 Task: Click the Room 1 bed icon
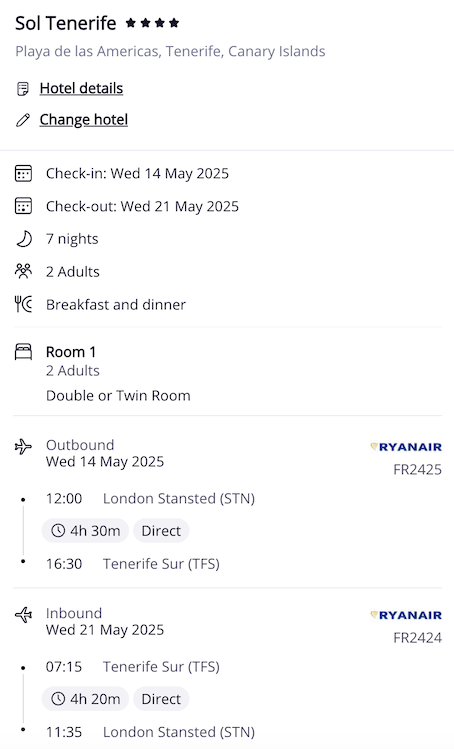click(x=23, y=352)
